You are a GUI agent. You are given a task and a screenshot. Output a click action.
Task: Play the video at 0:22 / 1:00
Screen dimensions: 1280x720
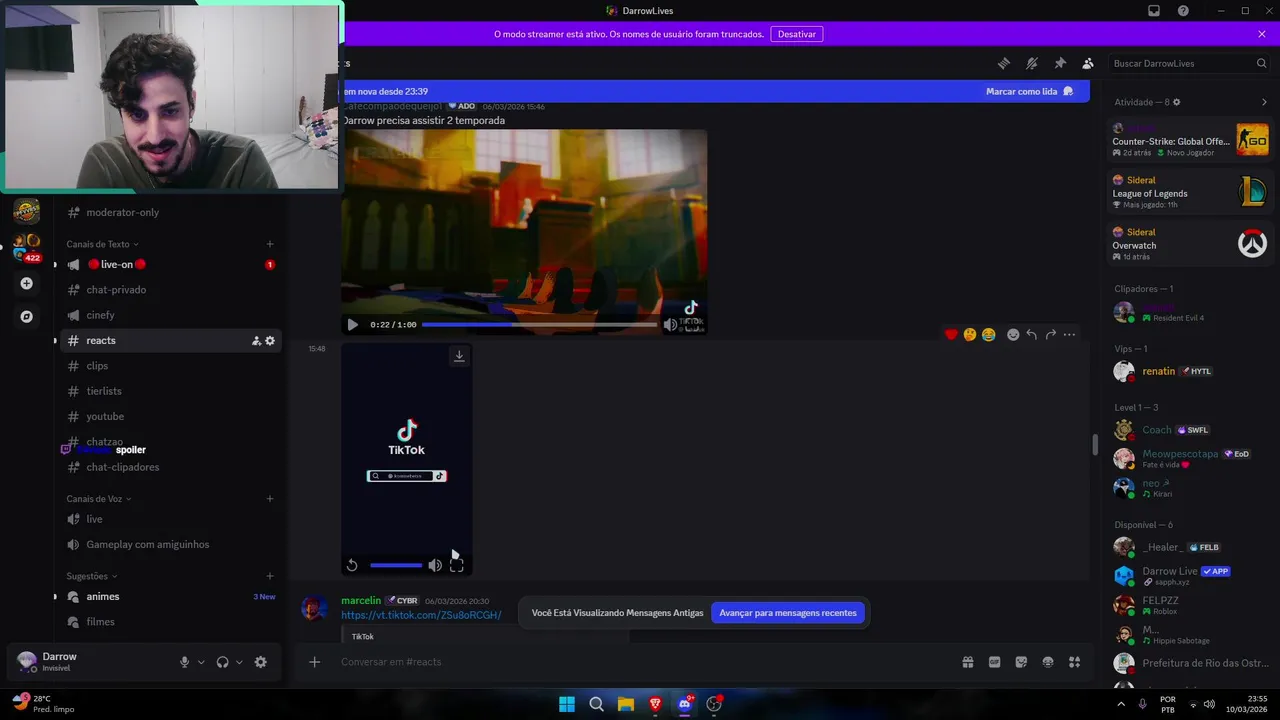352,324
